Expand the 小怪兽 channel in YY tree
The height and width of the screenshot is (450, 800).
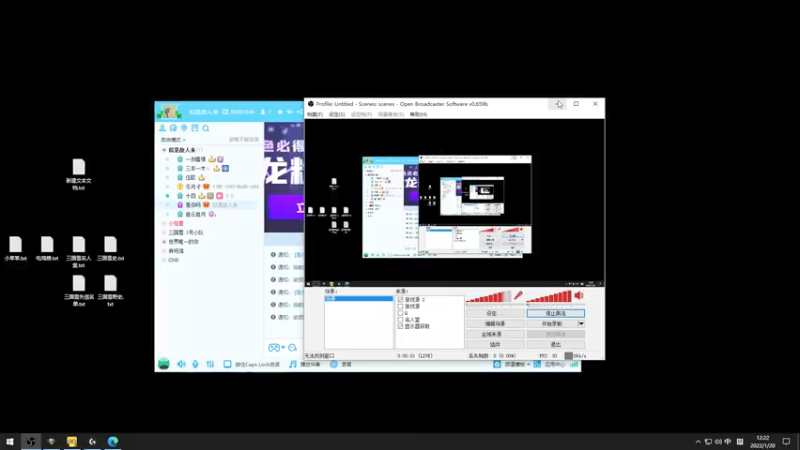pyautogui.click(x=164, y=223)
